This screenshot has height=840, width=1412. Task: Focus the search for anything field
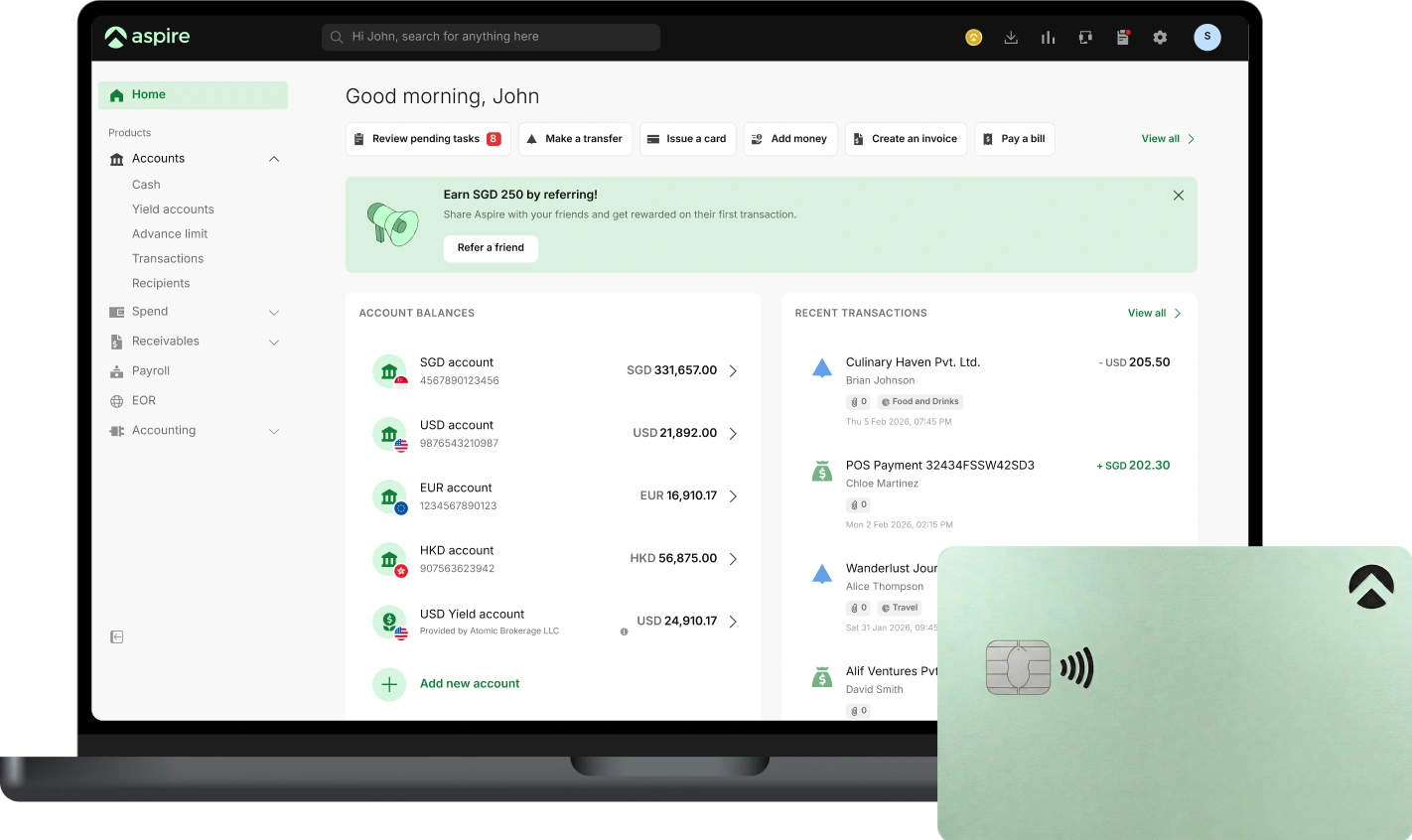[491, 38]
